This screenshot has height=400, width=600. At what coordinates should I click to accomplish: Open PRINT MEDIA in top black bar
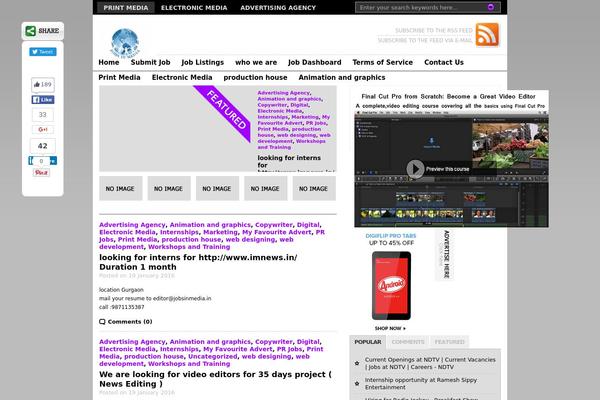click(126, 8)
